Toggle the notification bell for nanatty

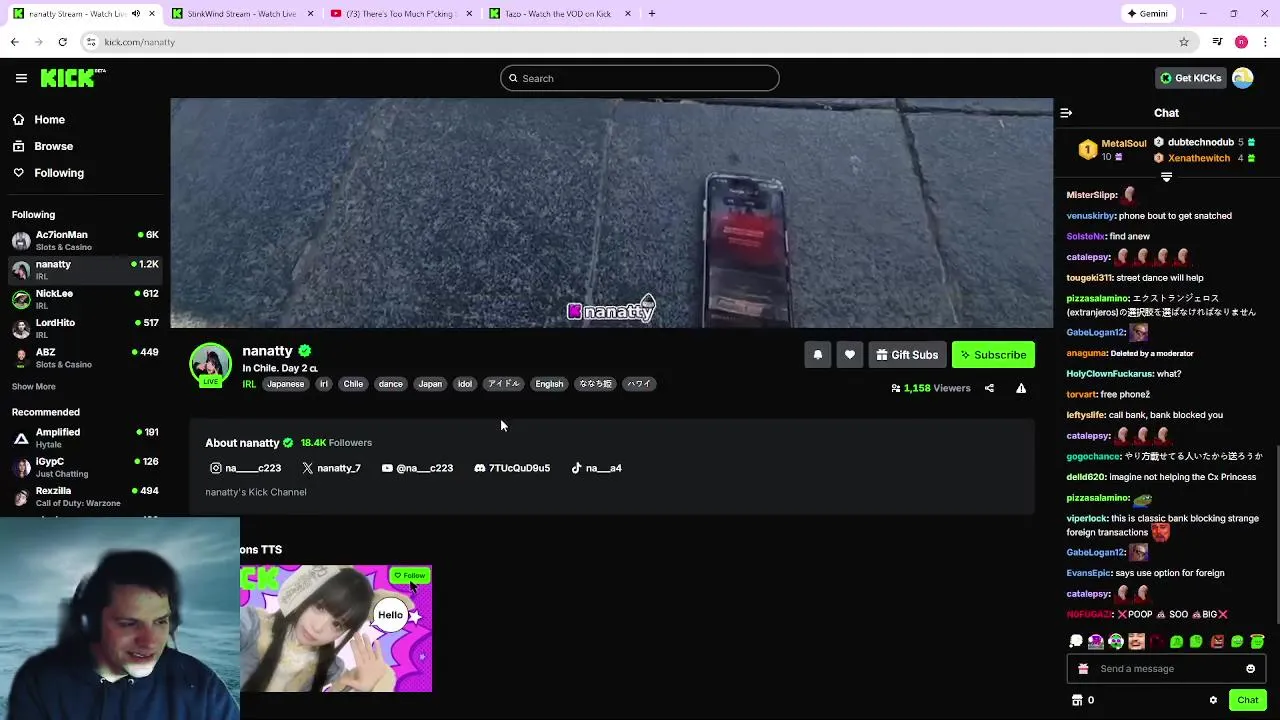[817, 355]
